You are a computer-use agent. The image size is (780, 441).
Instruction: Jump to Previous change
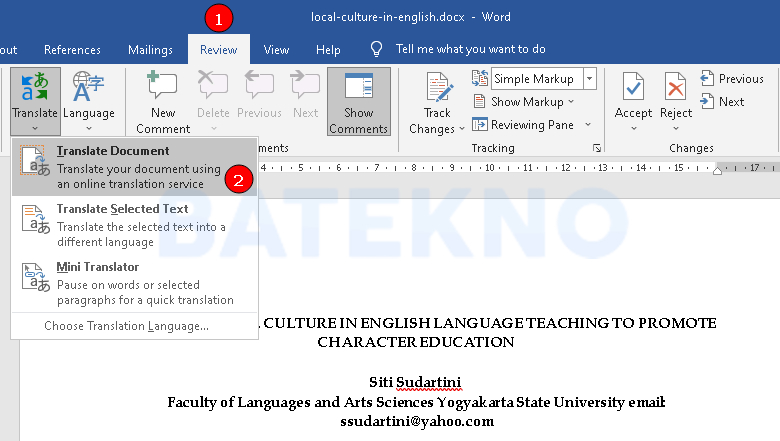(732, 79)
